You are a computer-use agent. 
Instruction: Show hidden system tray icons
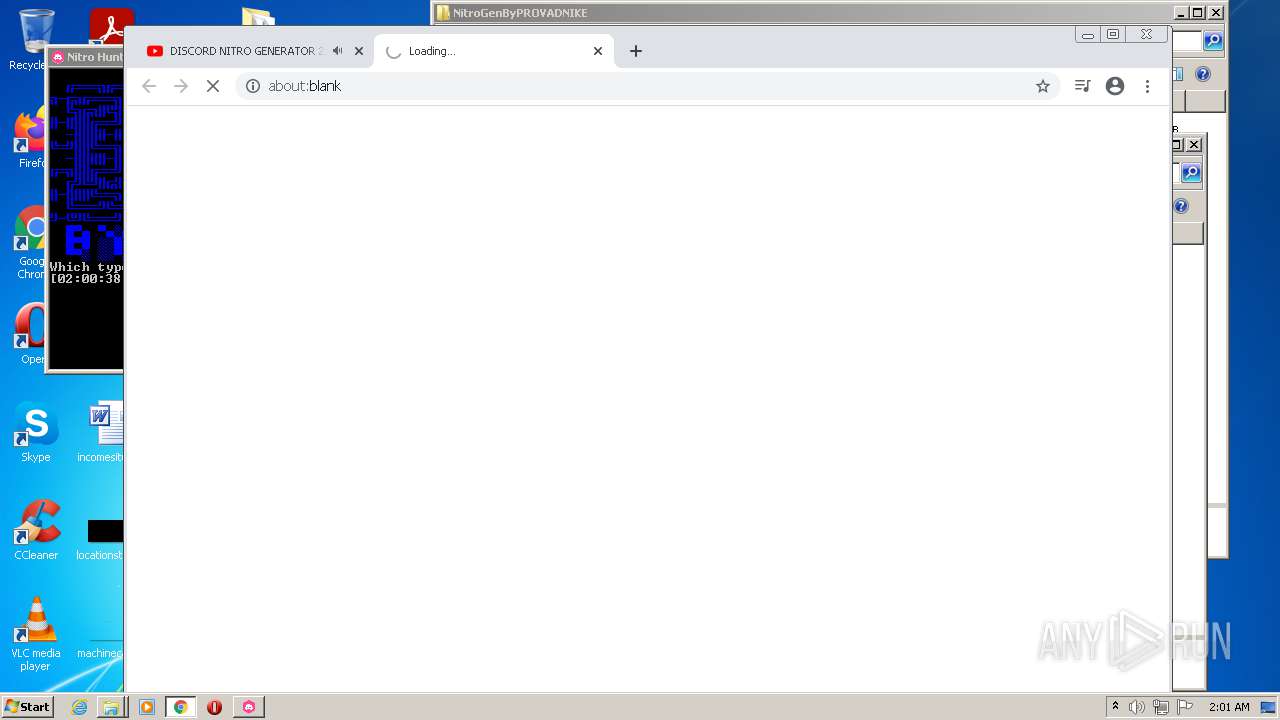tap(1115, 707)
